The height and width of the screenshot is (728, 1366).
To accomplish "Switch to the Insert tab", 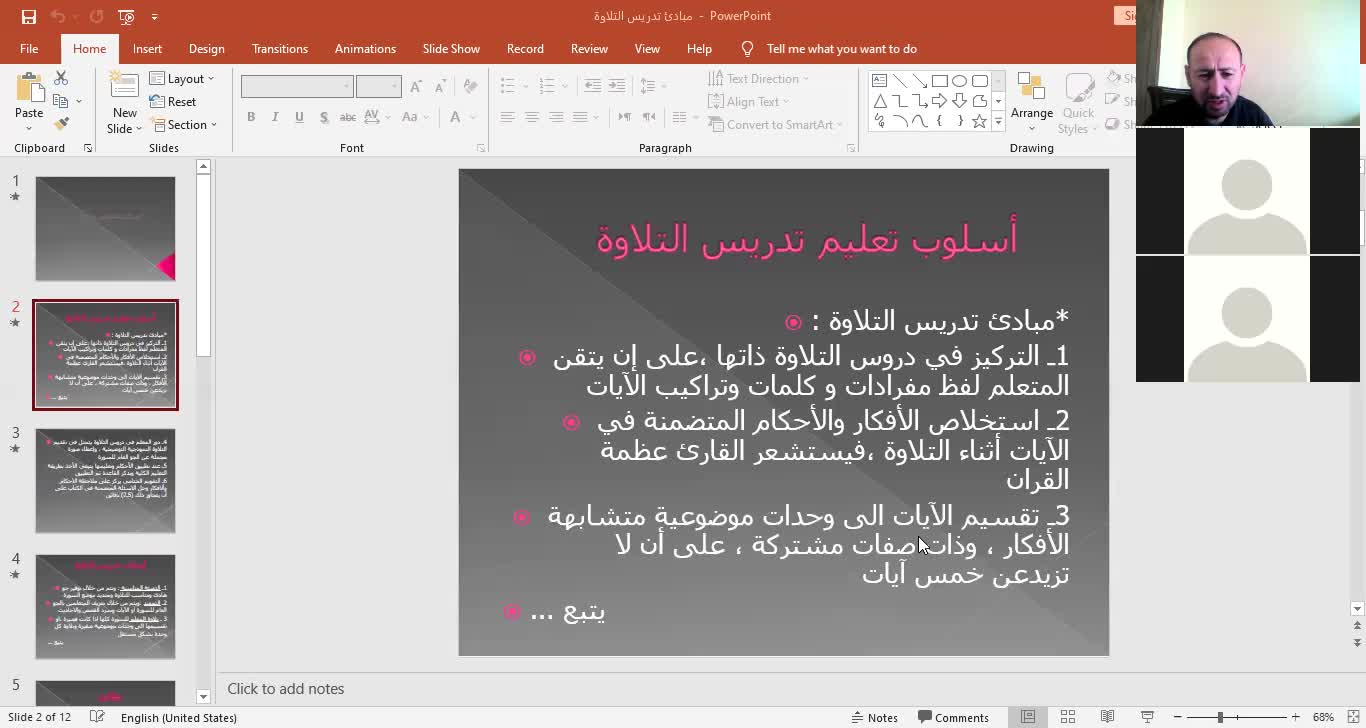I will click(147, 48).
